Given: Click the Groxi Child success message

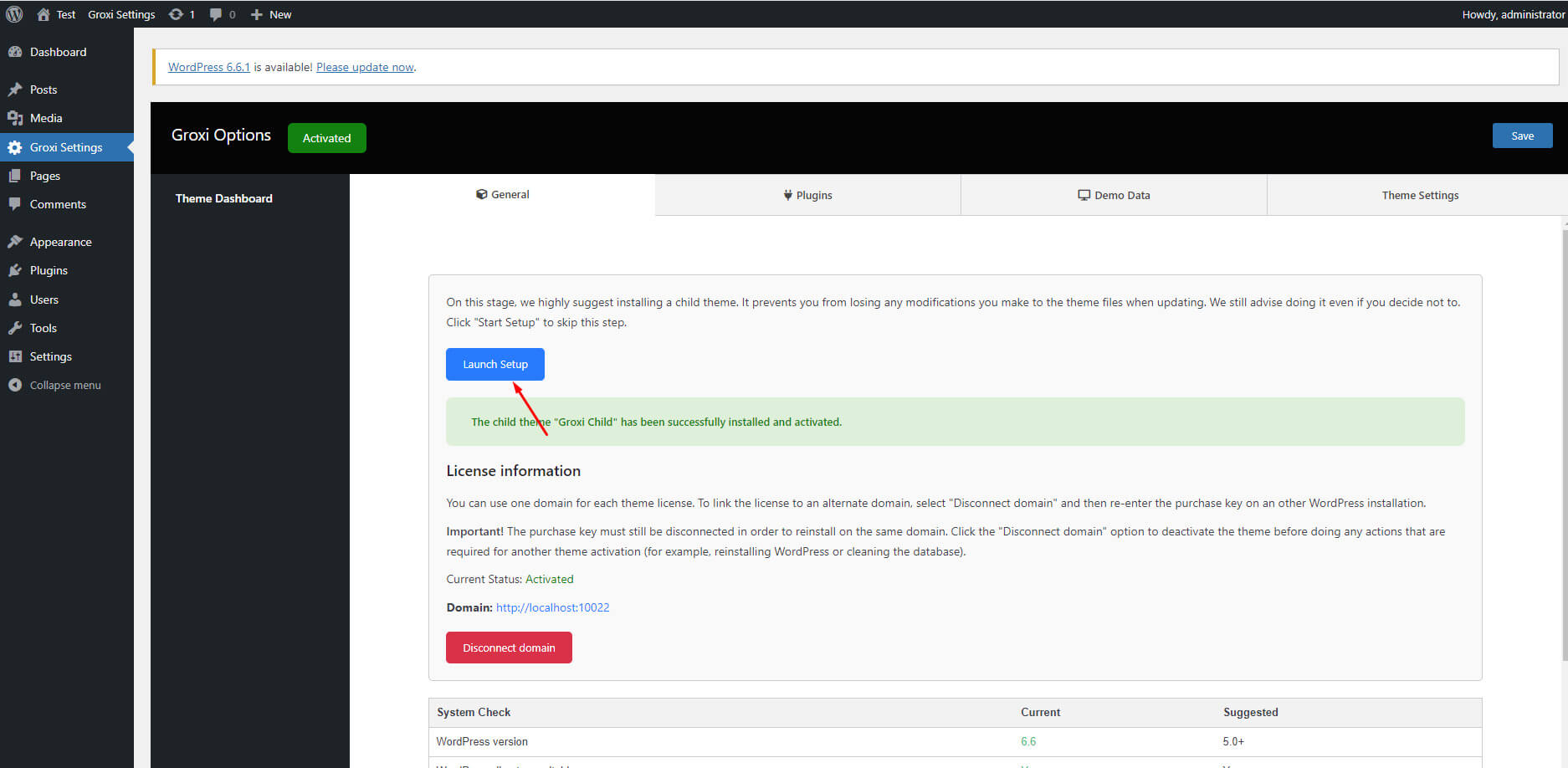Looking at the screenshot, I should point(956,422).
